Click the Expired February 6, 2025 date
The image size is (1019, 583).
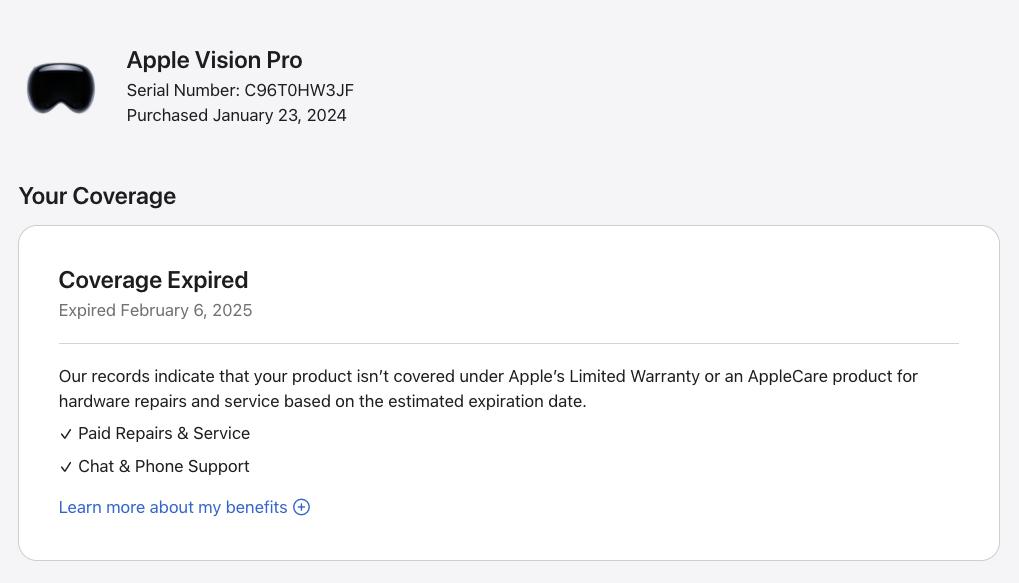tap(155, 310)
